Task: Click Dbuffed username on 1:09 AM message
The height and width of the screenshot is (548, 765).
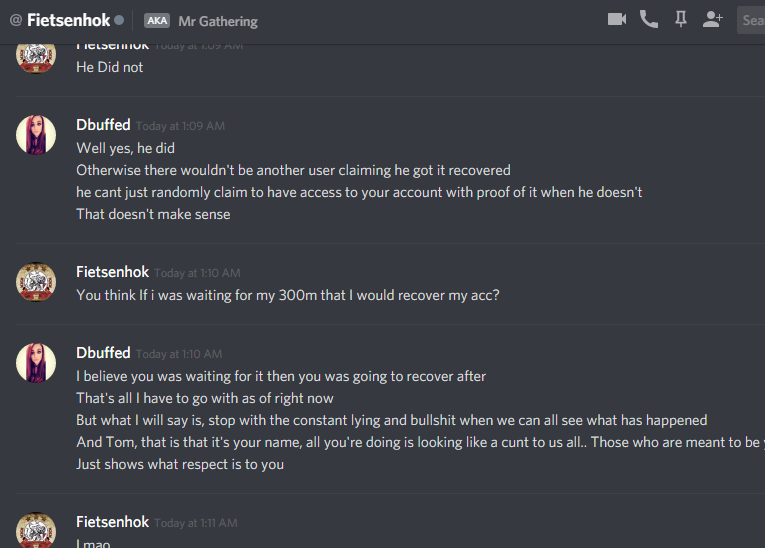Action: tap(103, 125)
